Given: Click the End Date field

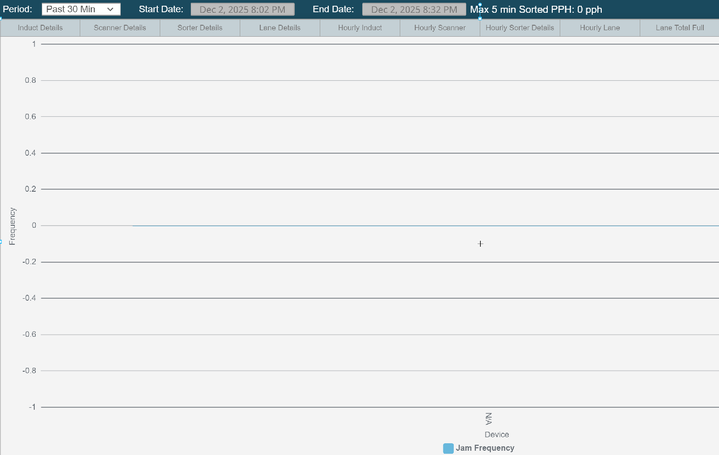Looking at the screenshot, I should (413, 10).
